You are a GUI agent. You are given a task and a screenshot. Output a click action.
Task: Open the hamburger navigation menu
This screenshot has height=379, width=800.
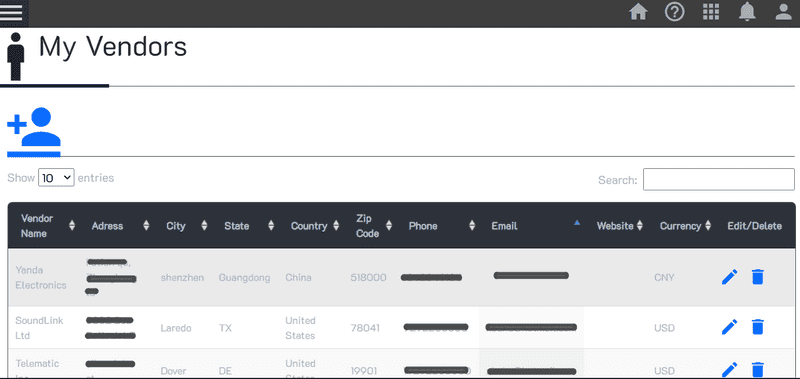[x=11, y=12]
